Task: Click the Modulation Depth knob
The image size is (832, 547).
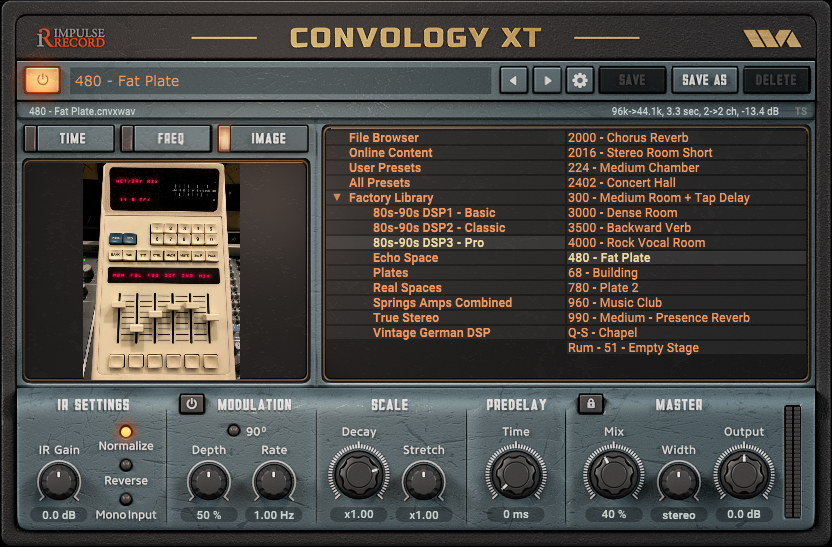Action: point(209,481)
